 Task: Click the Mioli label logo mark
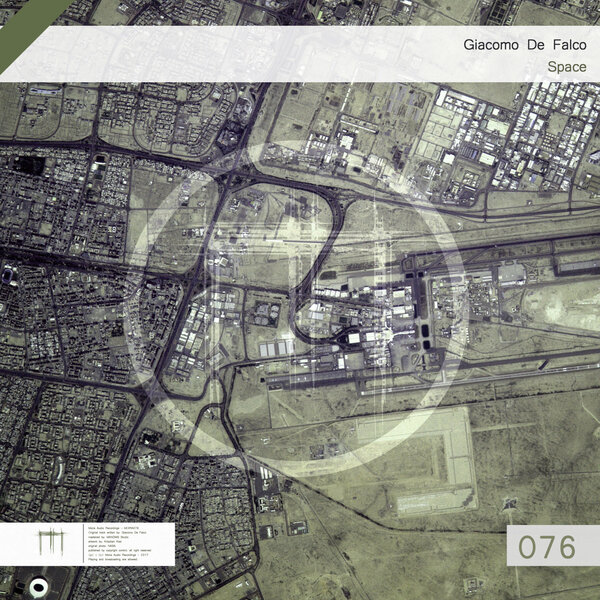51,542
